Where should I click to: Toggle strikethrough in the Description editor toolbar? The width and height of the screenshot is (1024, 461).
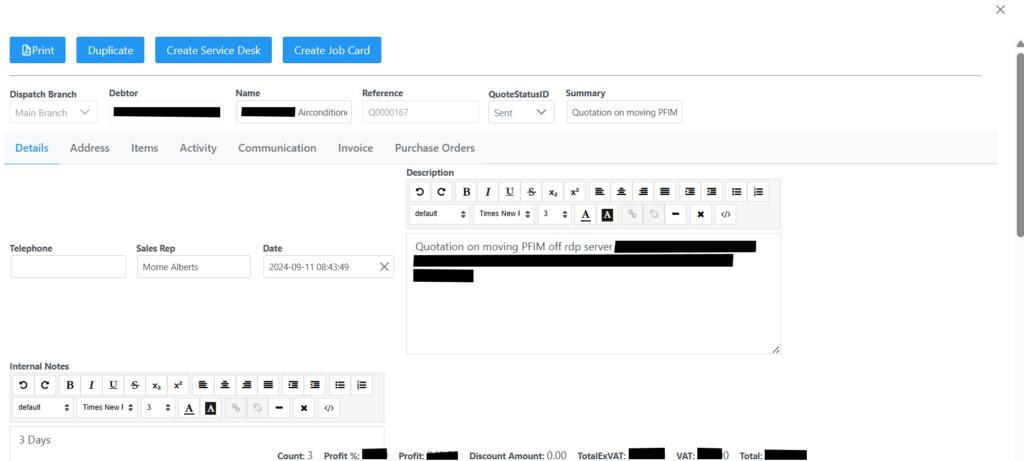point(531,192)
